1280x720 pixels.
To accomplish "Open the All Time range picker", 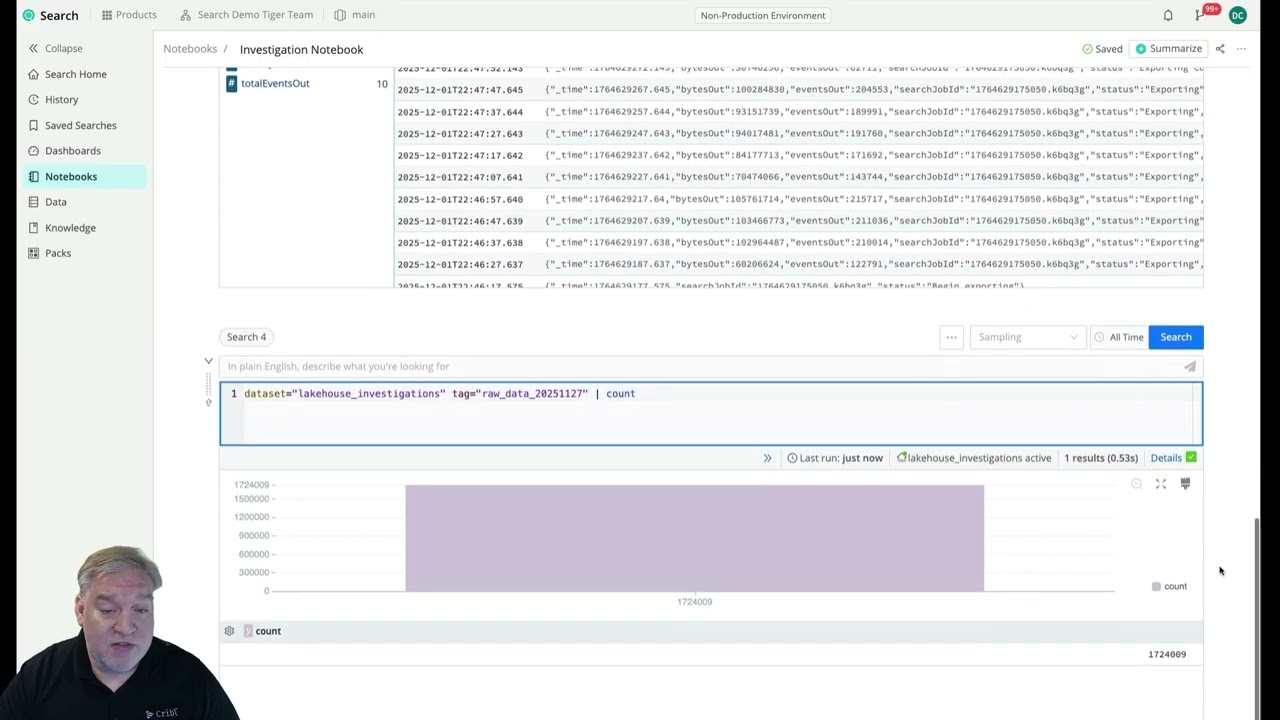I will tap(1118, 337).
